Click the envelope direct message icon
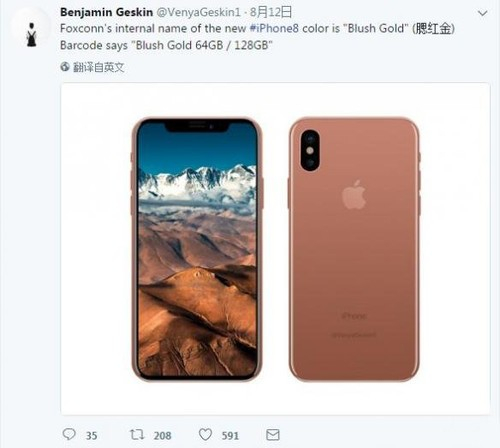The image size is (500, 448). pos(273,435)
